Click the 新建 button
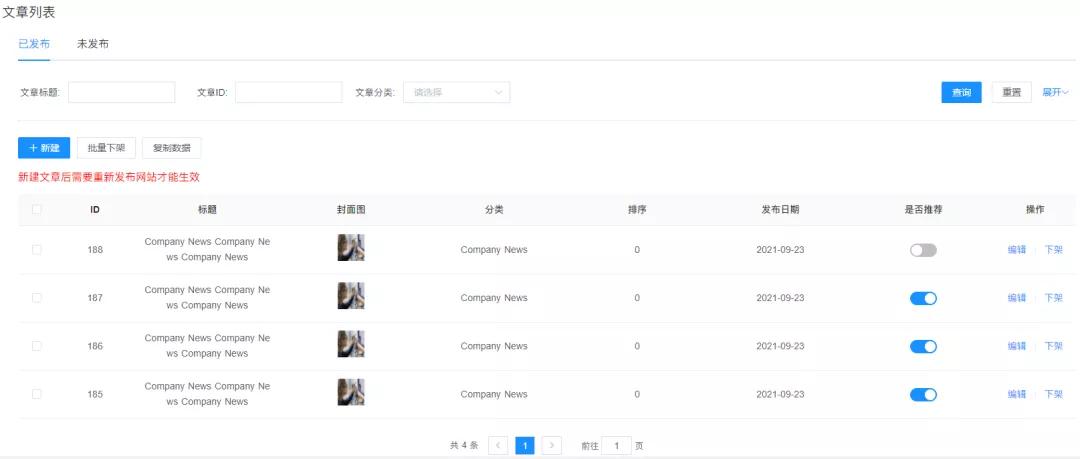 [x=44, y=147]
